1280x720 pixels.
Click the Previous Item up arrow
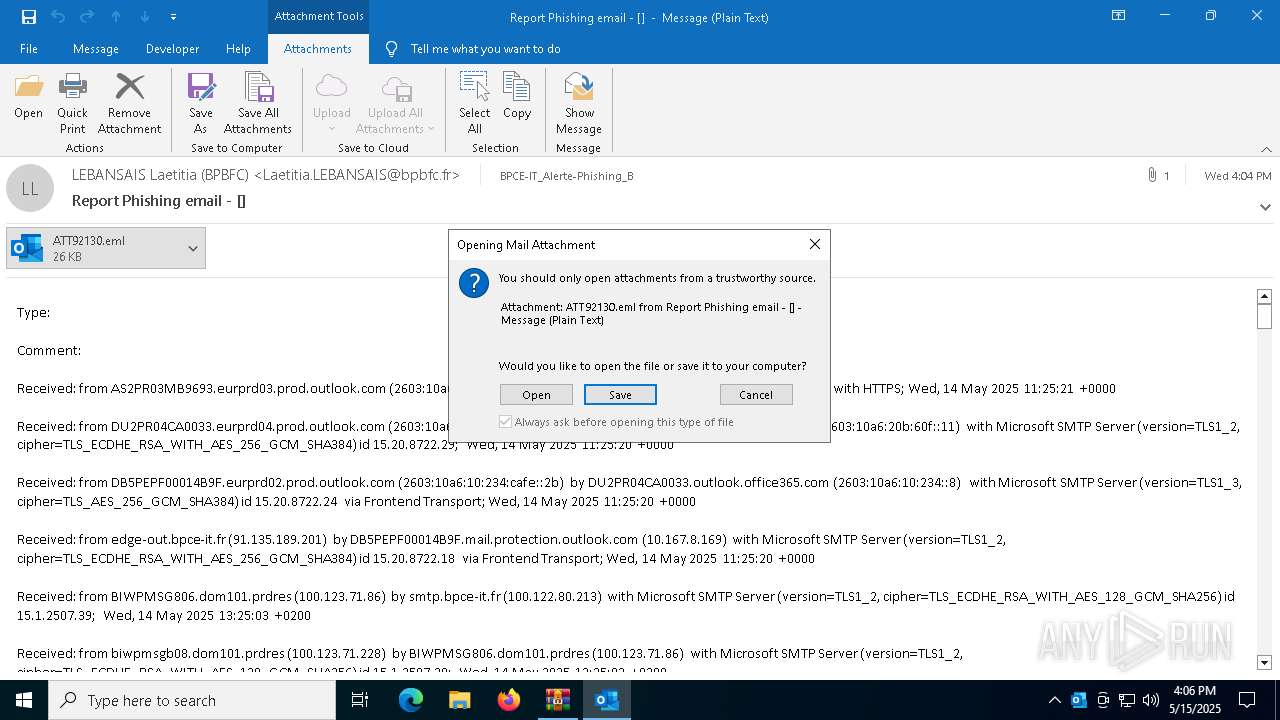point(116,17)
